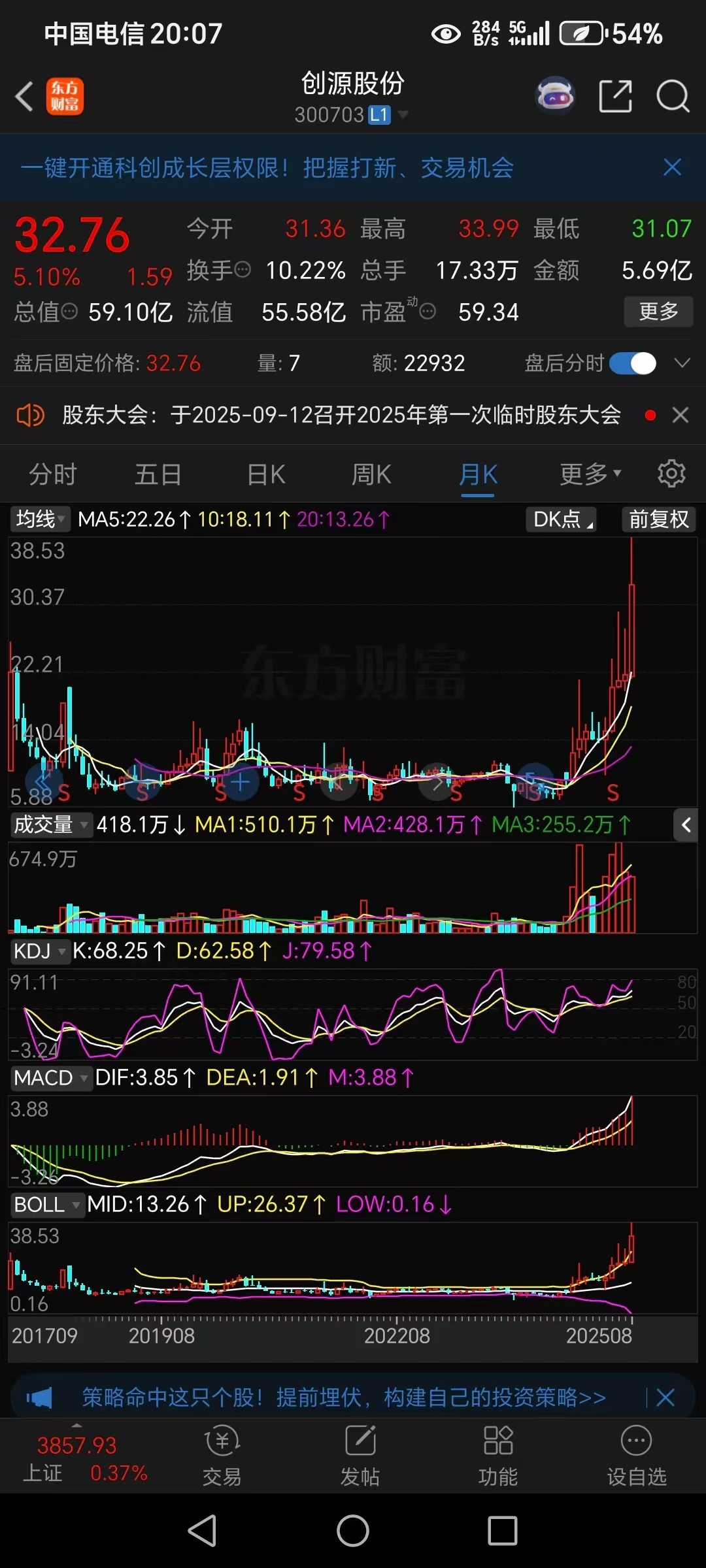The height and width of the screenshot is (1568, 706).
Task: Open the 成交量 indicator dropdown
Action: point(51,825)
